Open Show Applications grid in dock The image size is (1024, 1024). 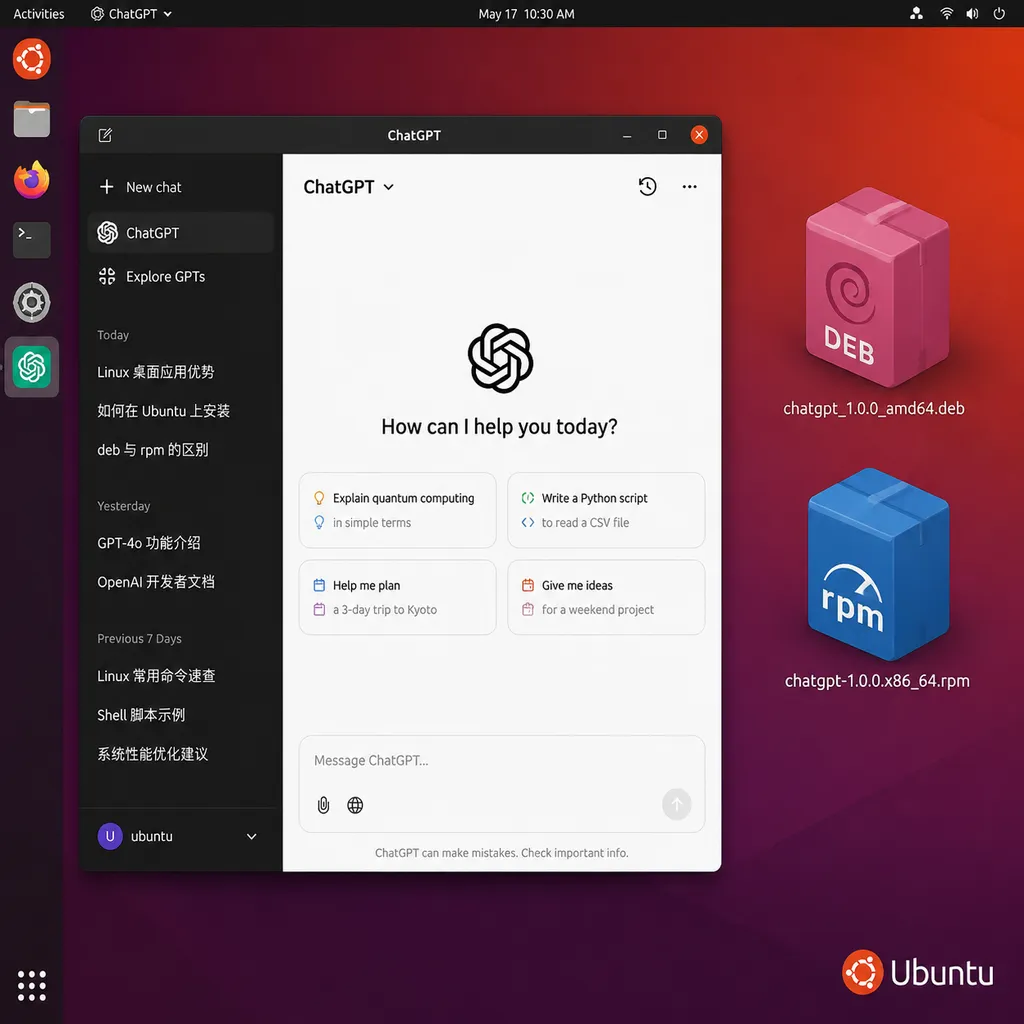(x=32, y=985)
